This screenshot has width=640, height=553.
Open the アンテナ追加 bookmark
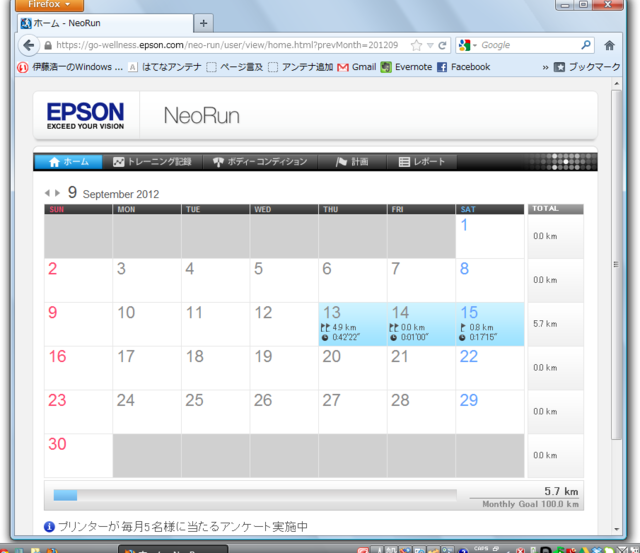[301, 67]
